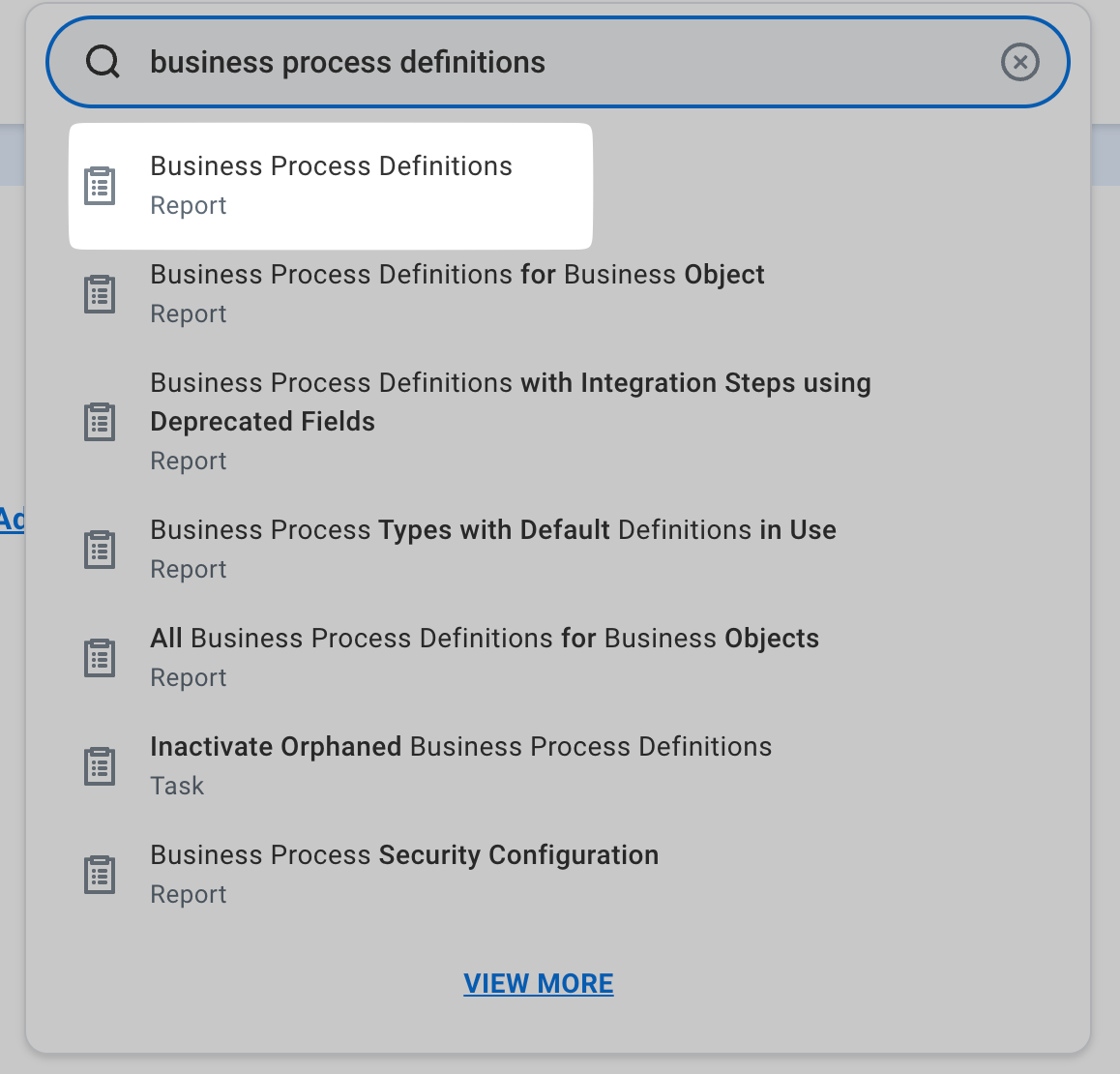Click the VIEW MORE link
The image size is (1120, 1074).
click(x=539, y=983)
